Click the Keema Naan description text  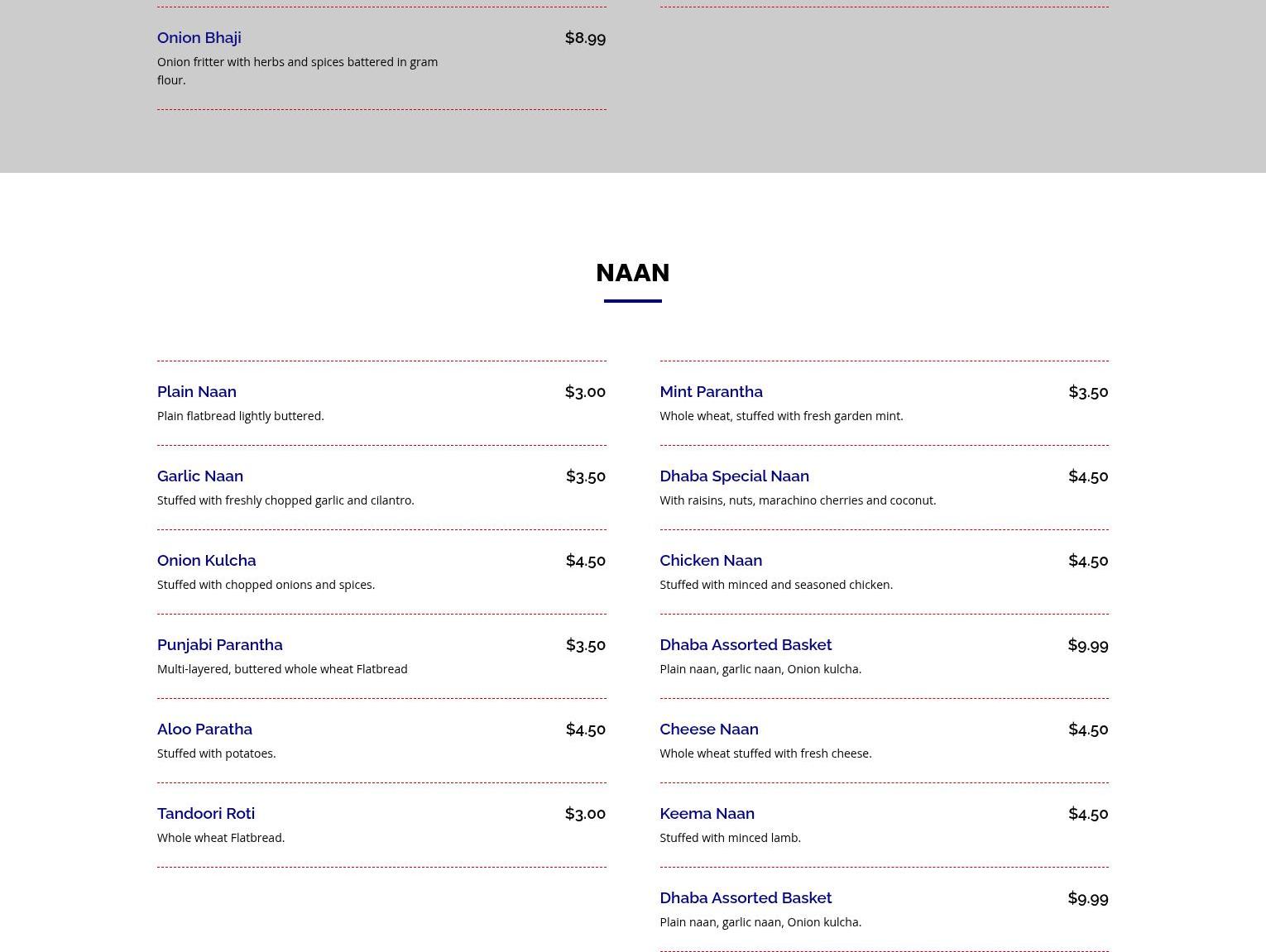click(x=729, y=838)
